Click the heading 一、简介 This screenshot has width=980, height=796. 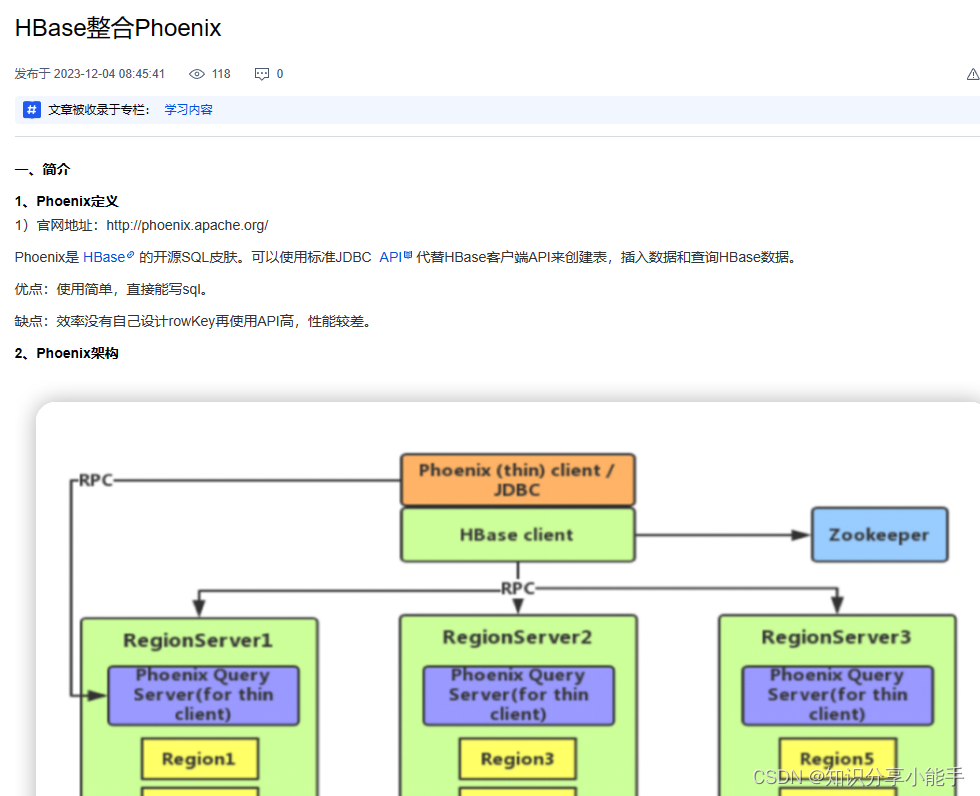[42, 169]
